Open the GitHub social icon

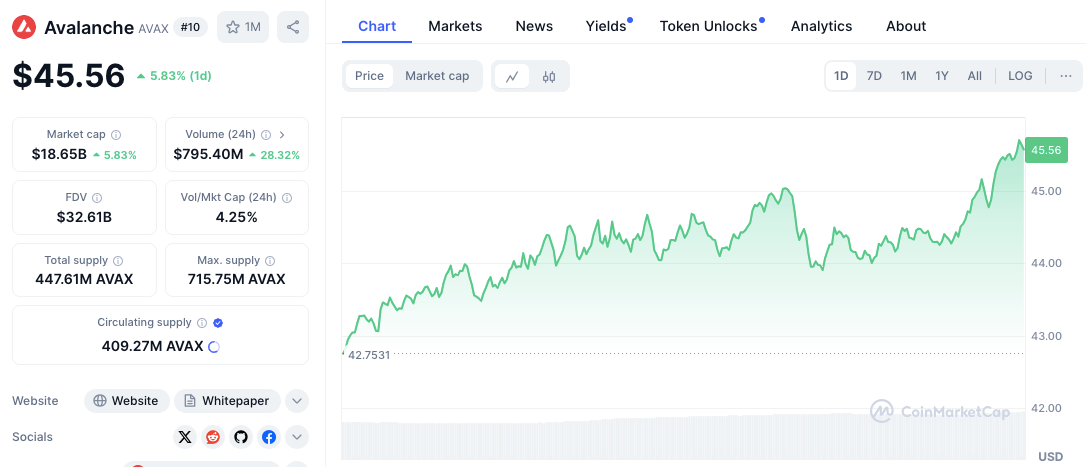tap(241, 437)
